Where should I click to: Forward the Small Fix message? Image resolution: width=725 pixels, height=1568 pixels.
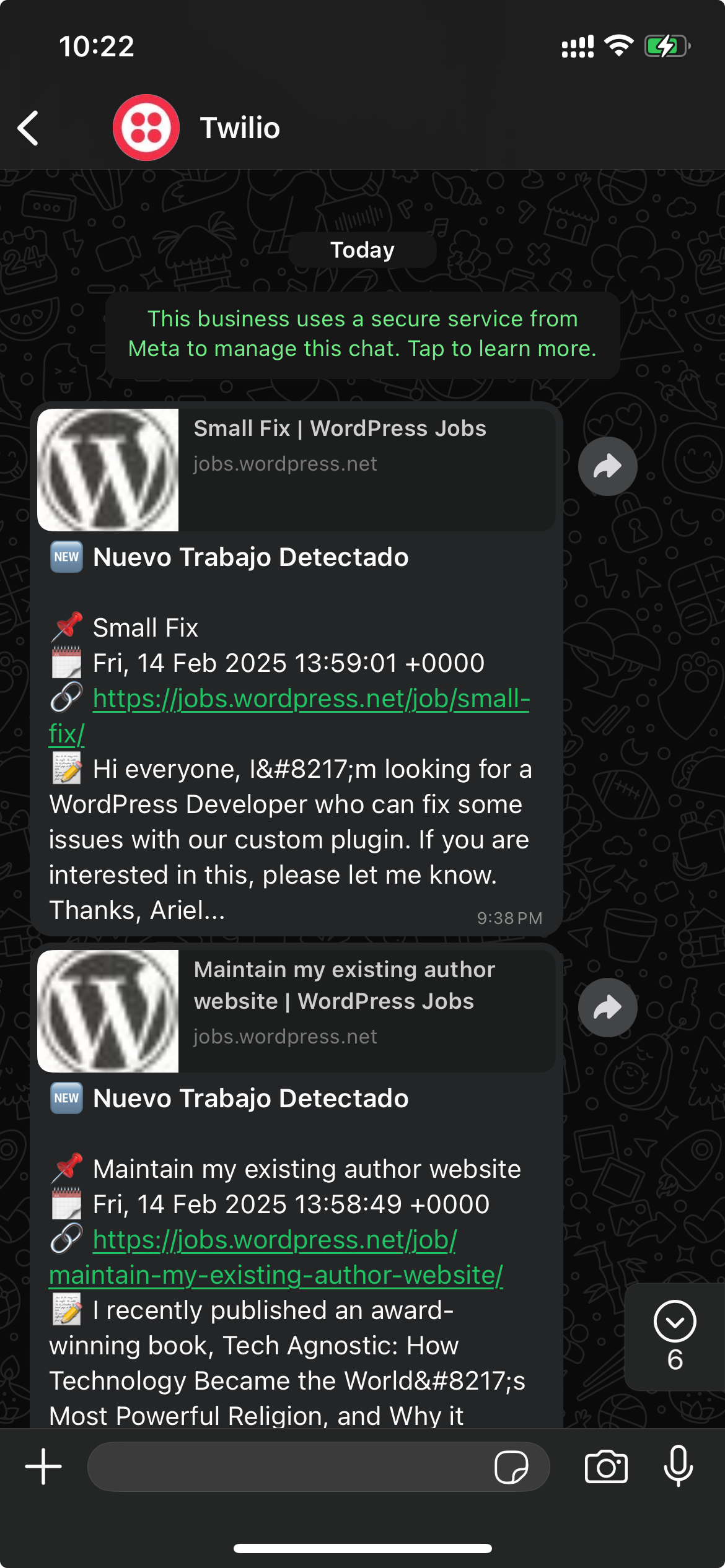tap(607, 466)
